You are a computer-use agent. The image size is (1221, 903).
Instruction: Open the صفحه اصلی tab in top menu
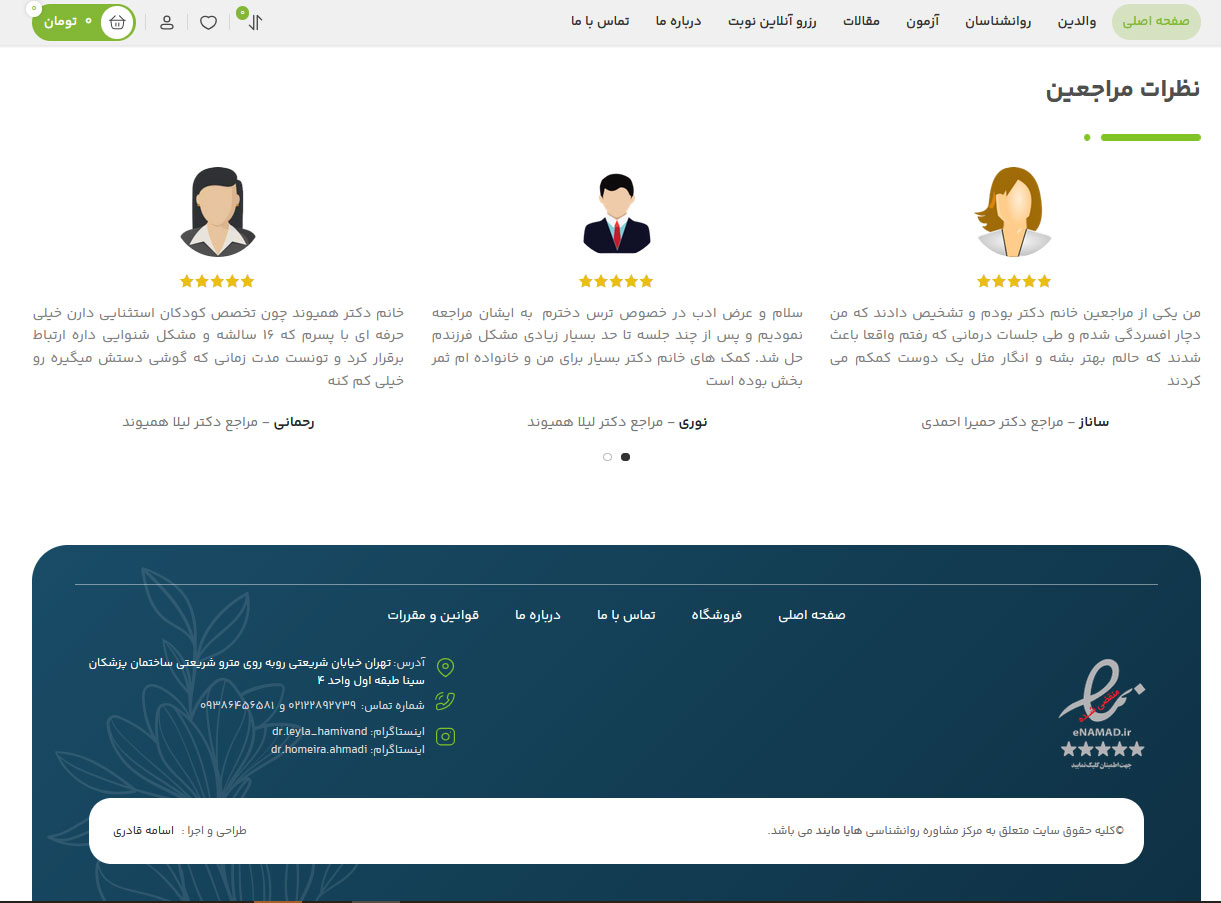[1155, 21]
